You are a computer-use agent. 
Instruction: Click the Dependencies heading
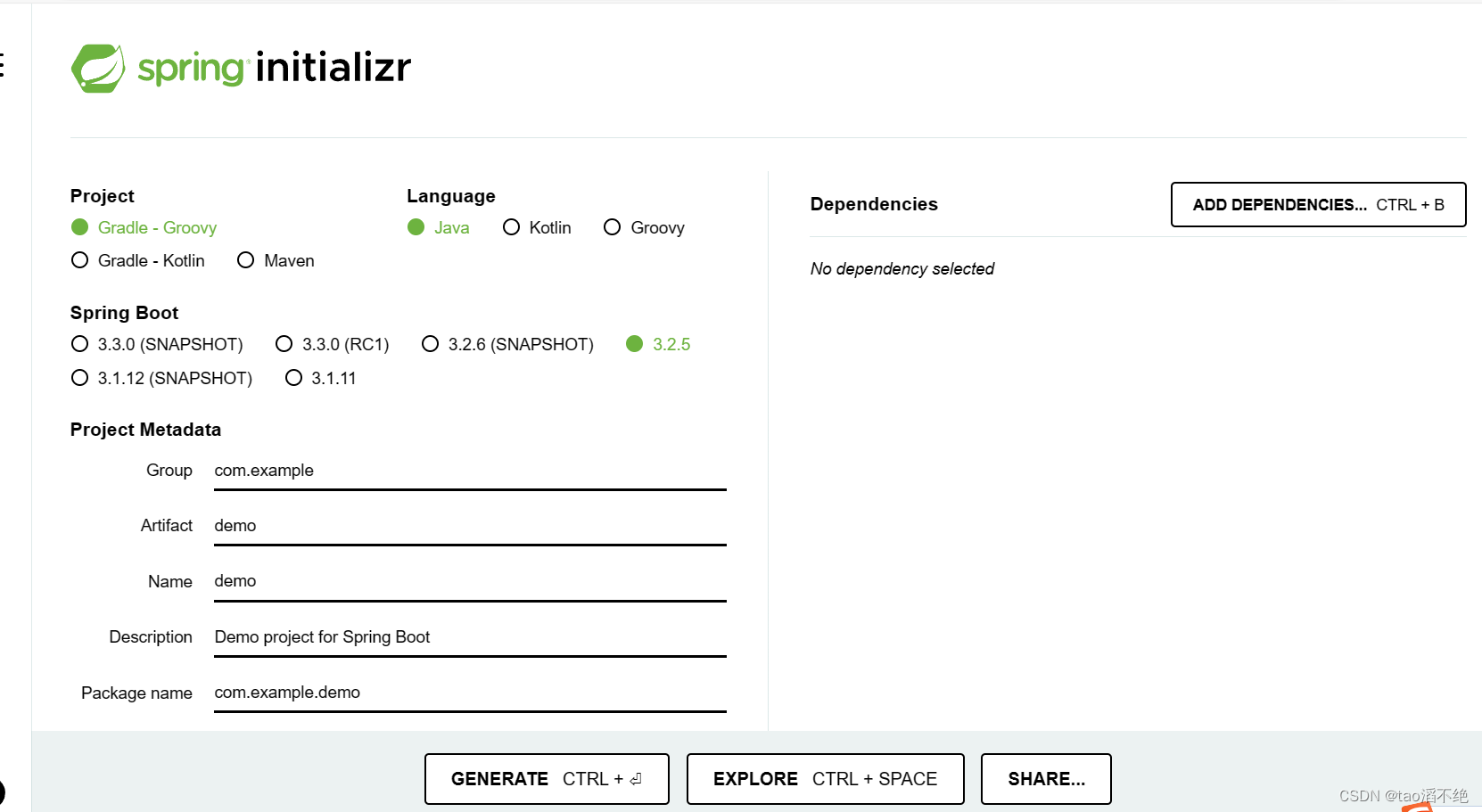(x=874, y=204)
